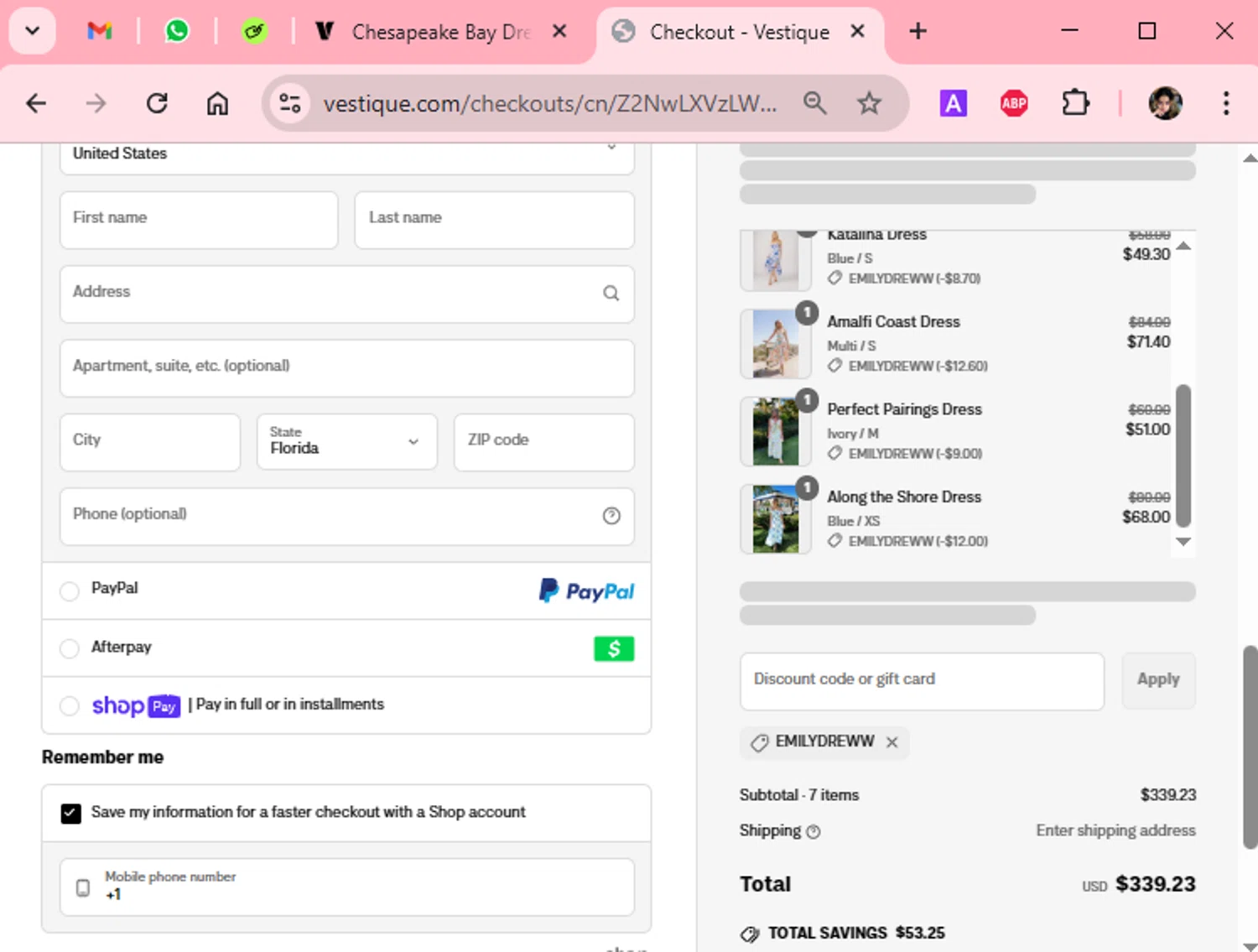The image size is (1258, 952).
Task: Click the page scrollbar thumb
Action: 1250,747
